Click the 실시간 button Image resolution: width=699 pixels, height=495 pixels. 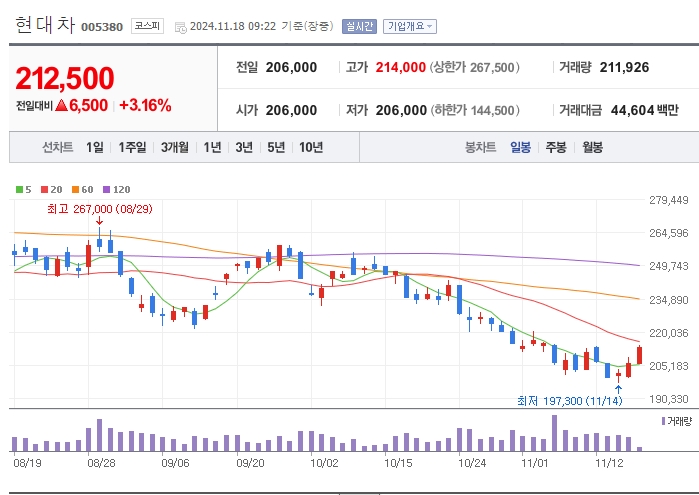coord(359,26)
